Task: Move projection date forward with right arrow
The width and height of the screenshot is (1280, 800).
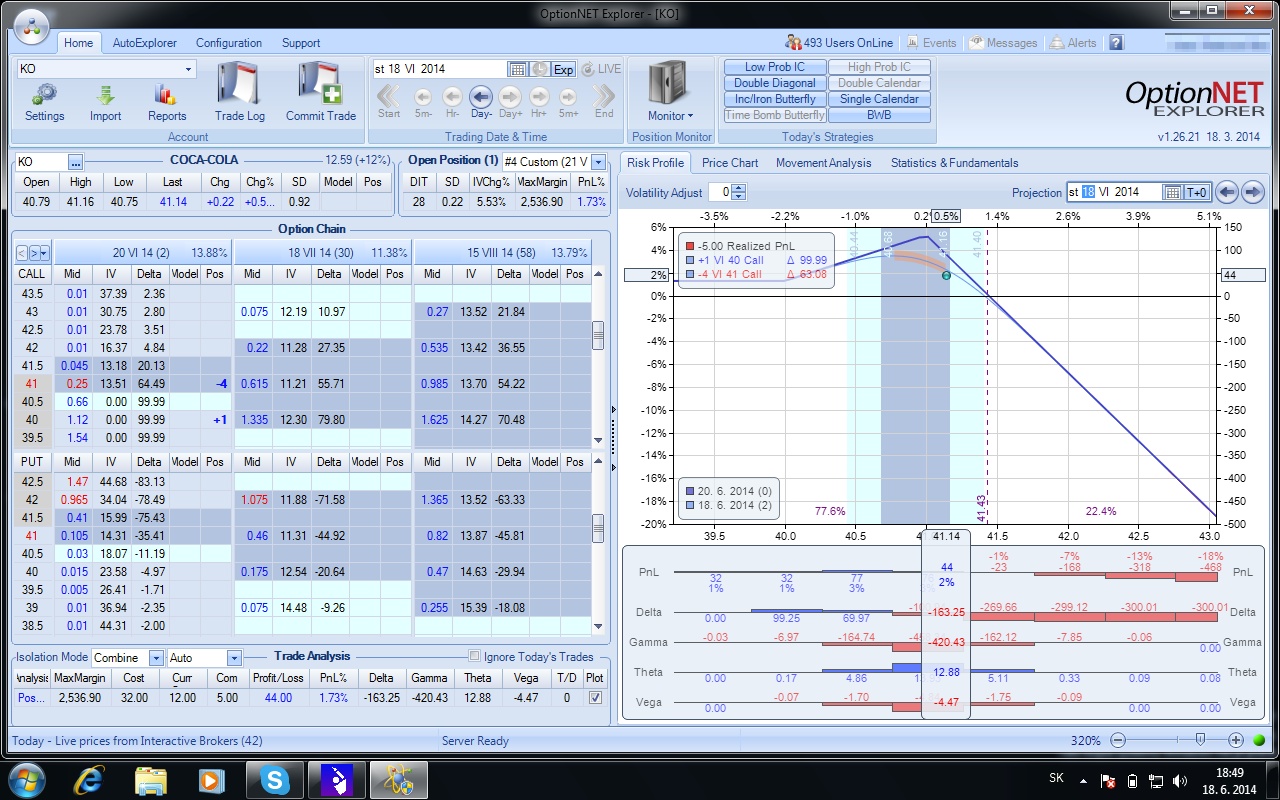Action: click(x=1251, y=192)
